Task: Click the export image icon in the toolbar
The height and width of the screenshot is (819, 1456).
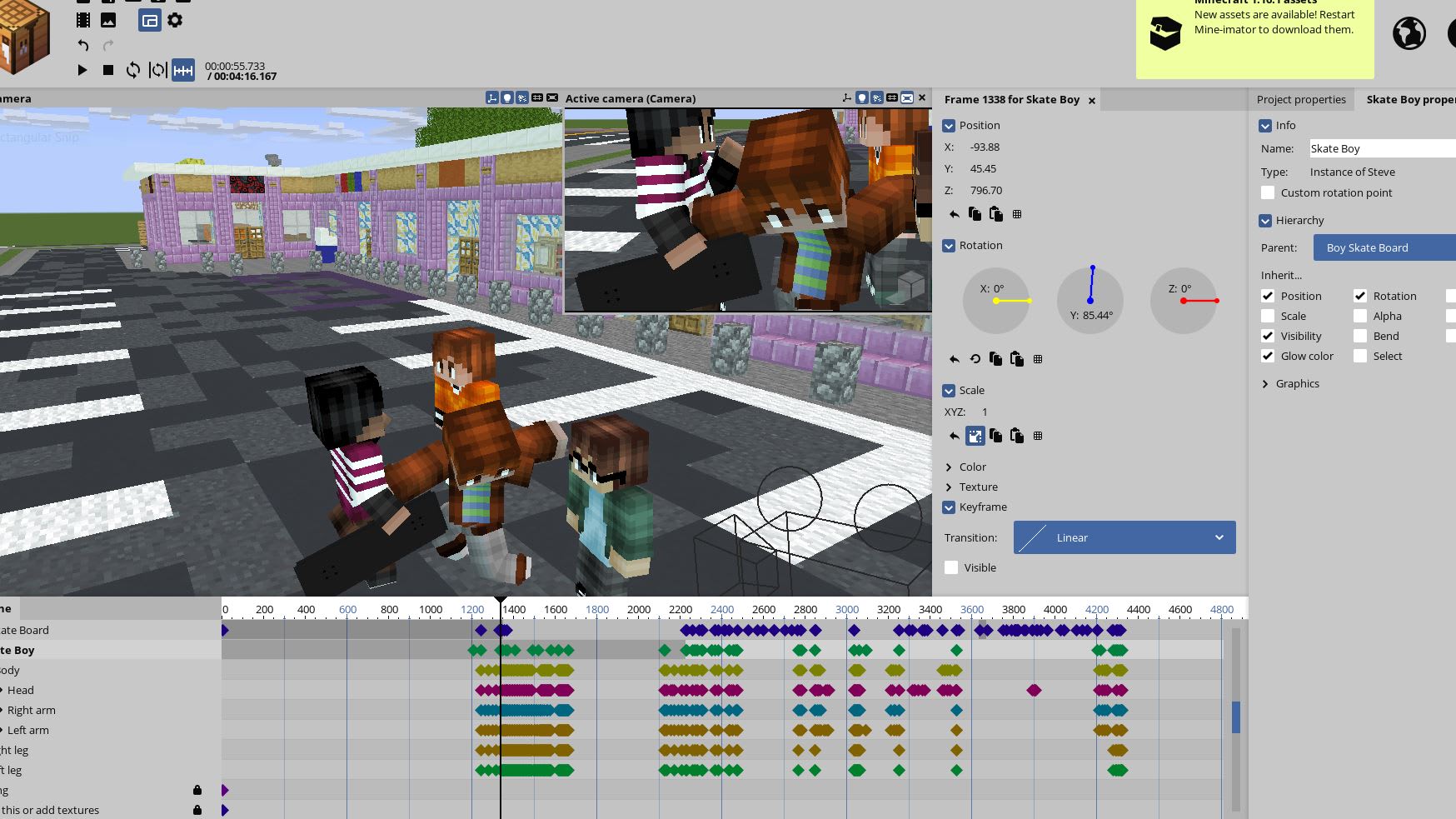Action: point(108,20)
